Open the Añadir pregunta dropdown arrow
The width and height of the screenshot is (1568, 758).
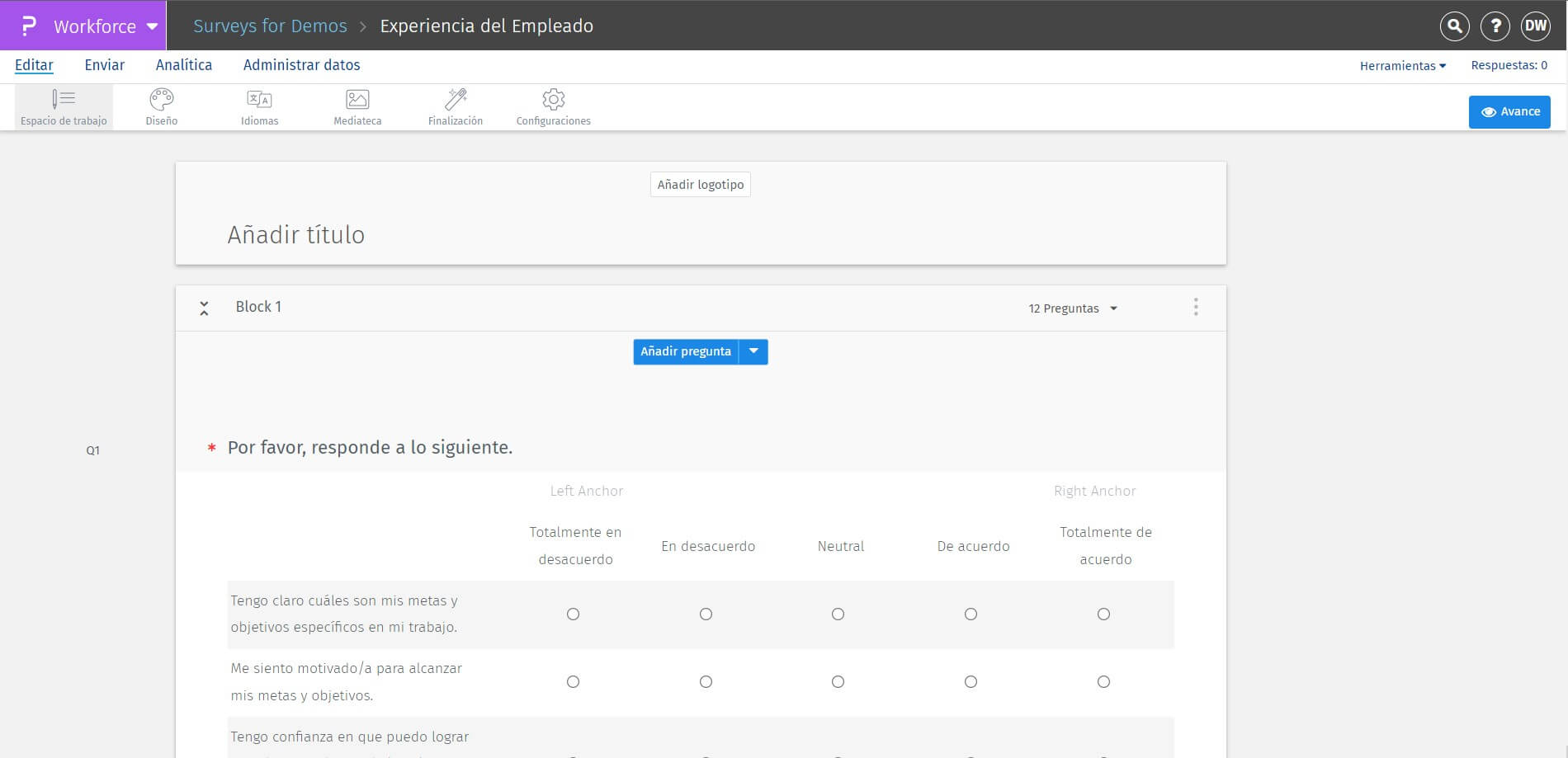click(752, 351)
